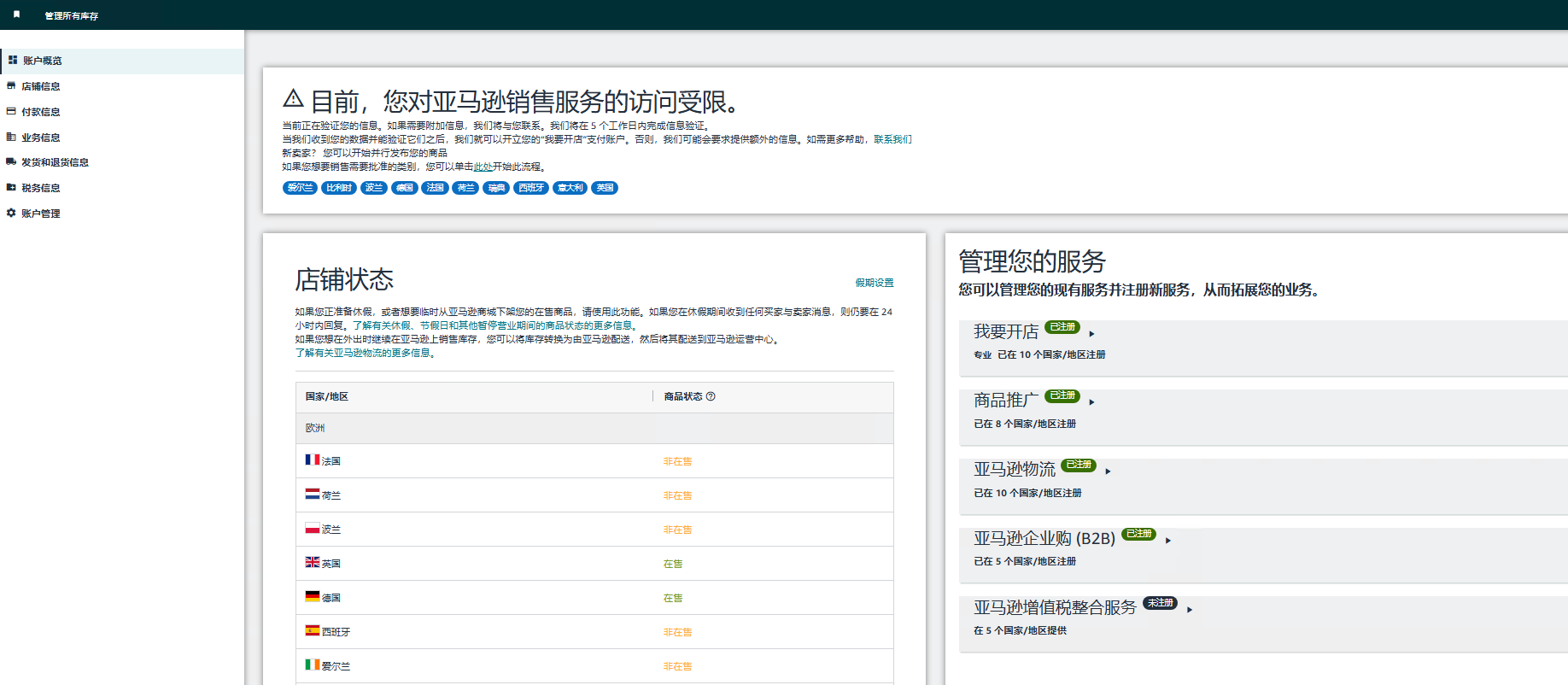Click the France flag icon
1568x685 pixels.
313,460
